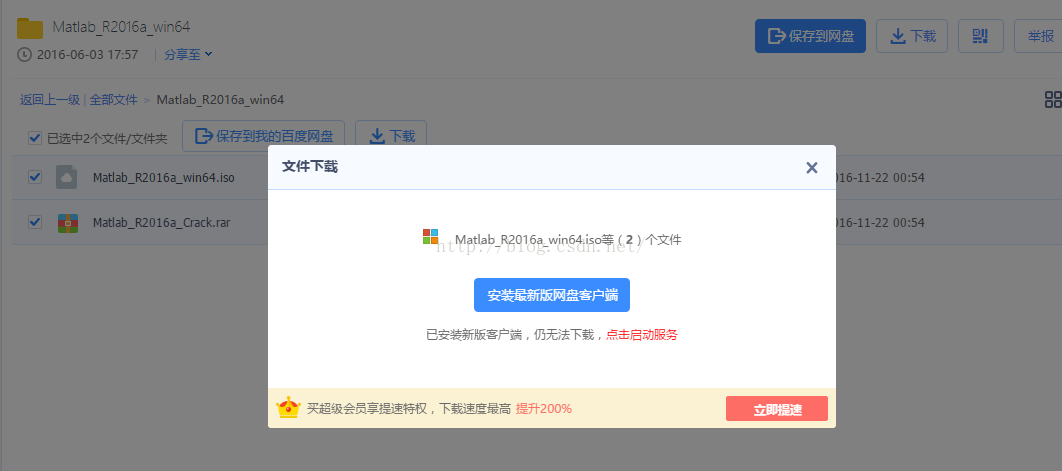Click the colored windows icon in the dialog

[431, 237]
